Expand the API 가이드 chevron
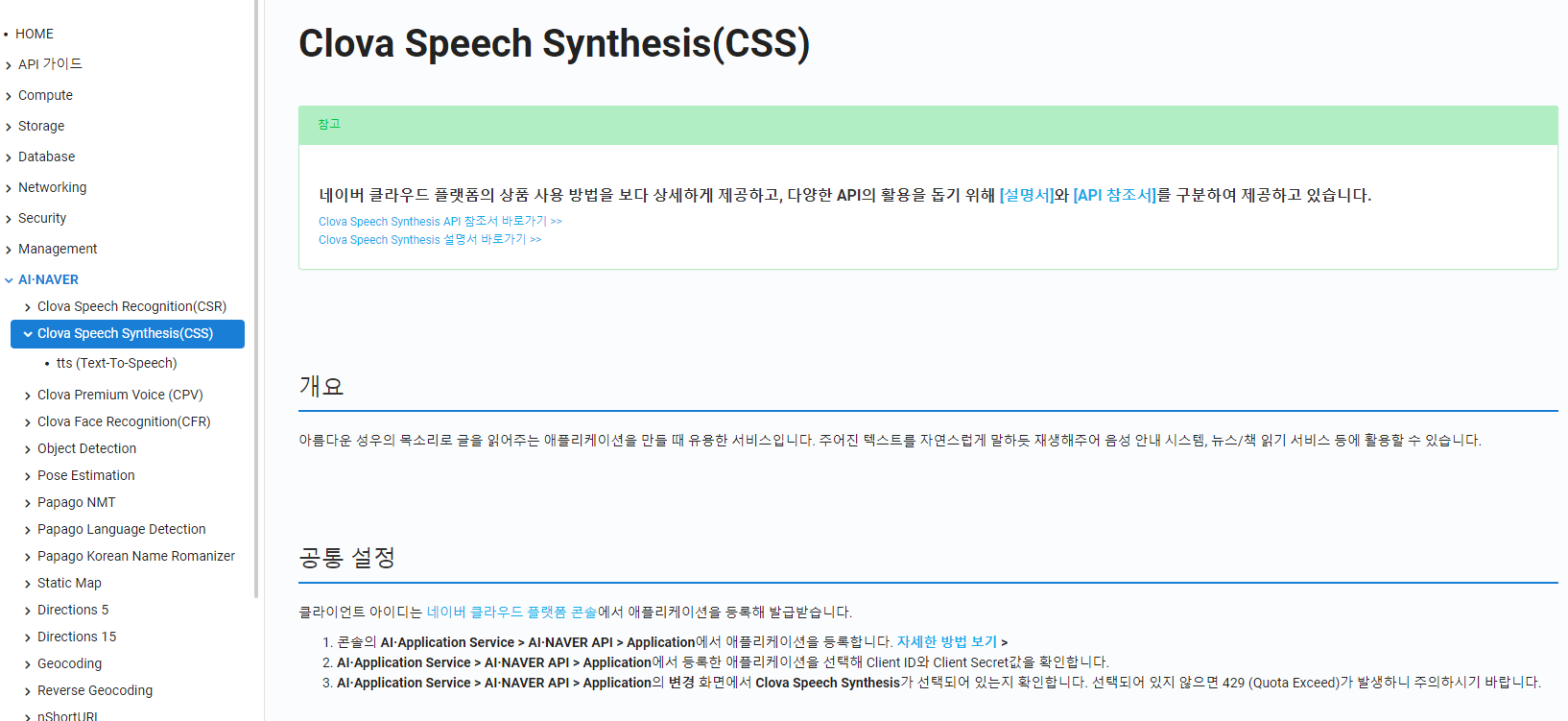The image size is (1568, 721). pos(9,65)
